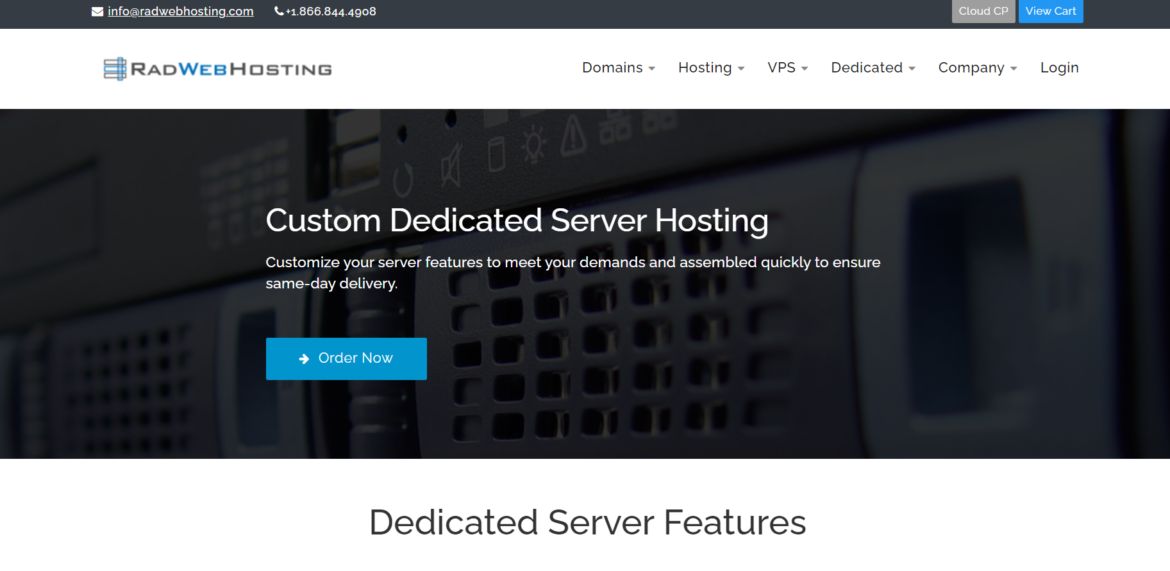Viewport: 1170px width, 571px height.
Task: Click the envelope icon beside the email address
Action: pos(97,12)
